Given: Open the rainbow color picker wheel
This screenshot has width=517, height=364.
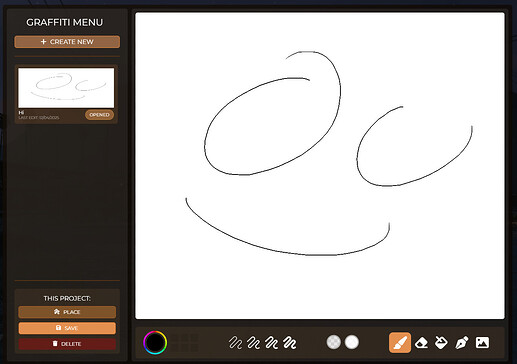Looking at the screenshot, I should click(x=155, y=342).
